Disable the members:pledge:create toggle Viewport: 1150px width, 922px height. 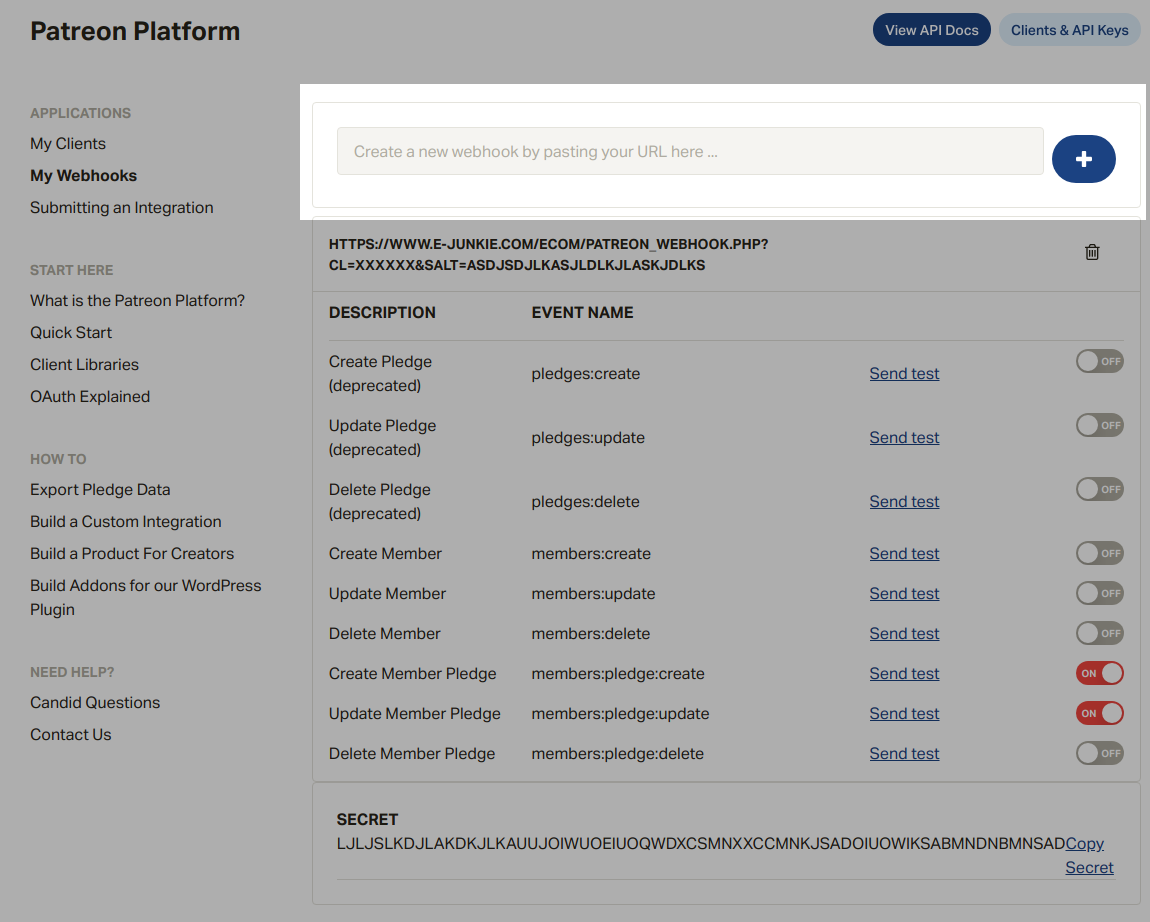click(1099, 673)
